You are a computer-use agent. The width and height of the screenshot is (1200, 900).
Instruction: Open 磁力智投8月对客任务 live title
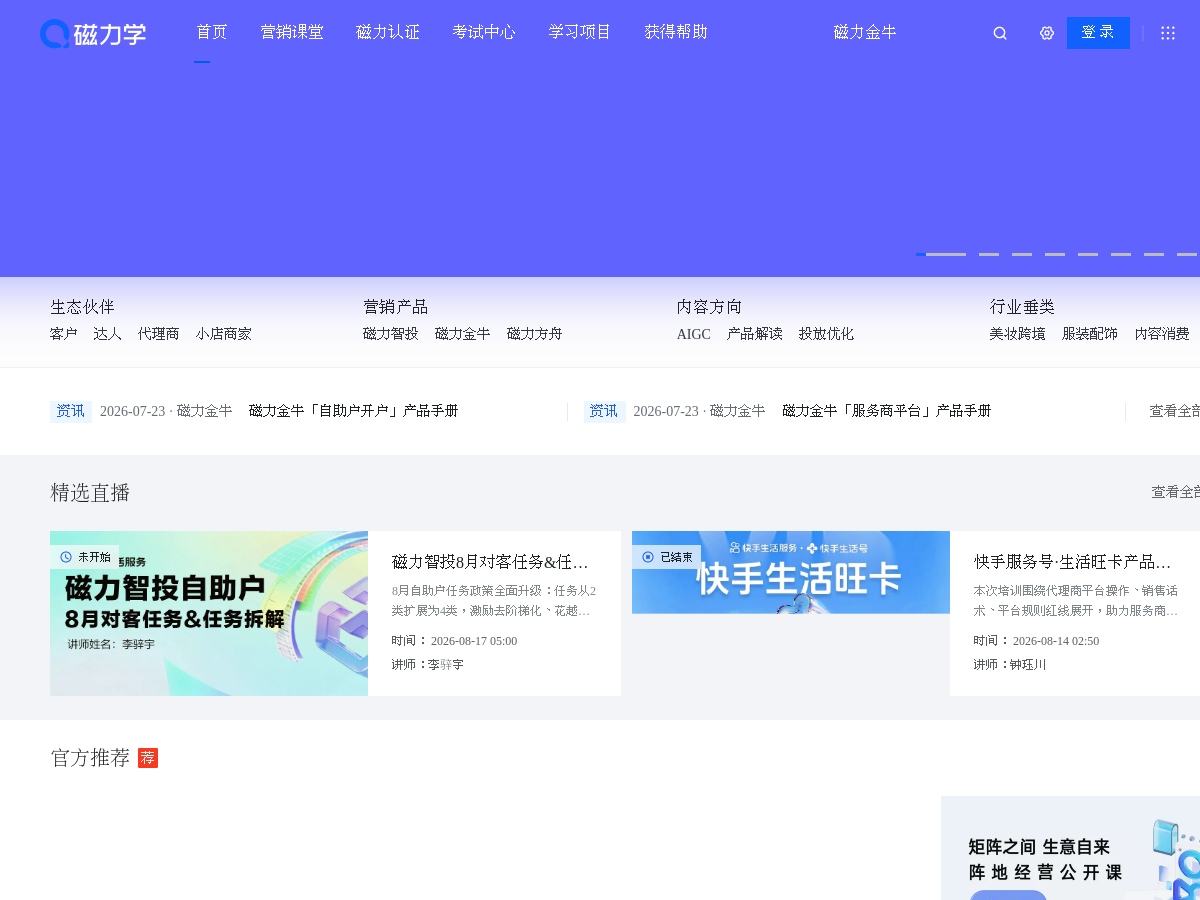pos(491,562)
